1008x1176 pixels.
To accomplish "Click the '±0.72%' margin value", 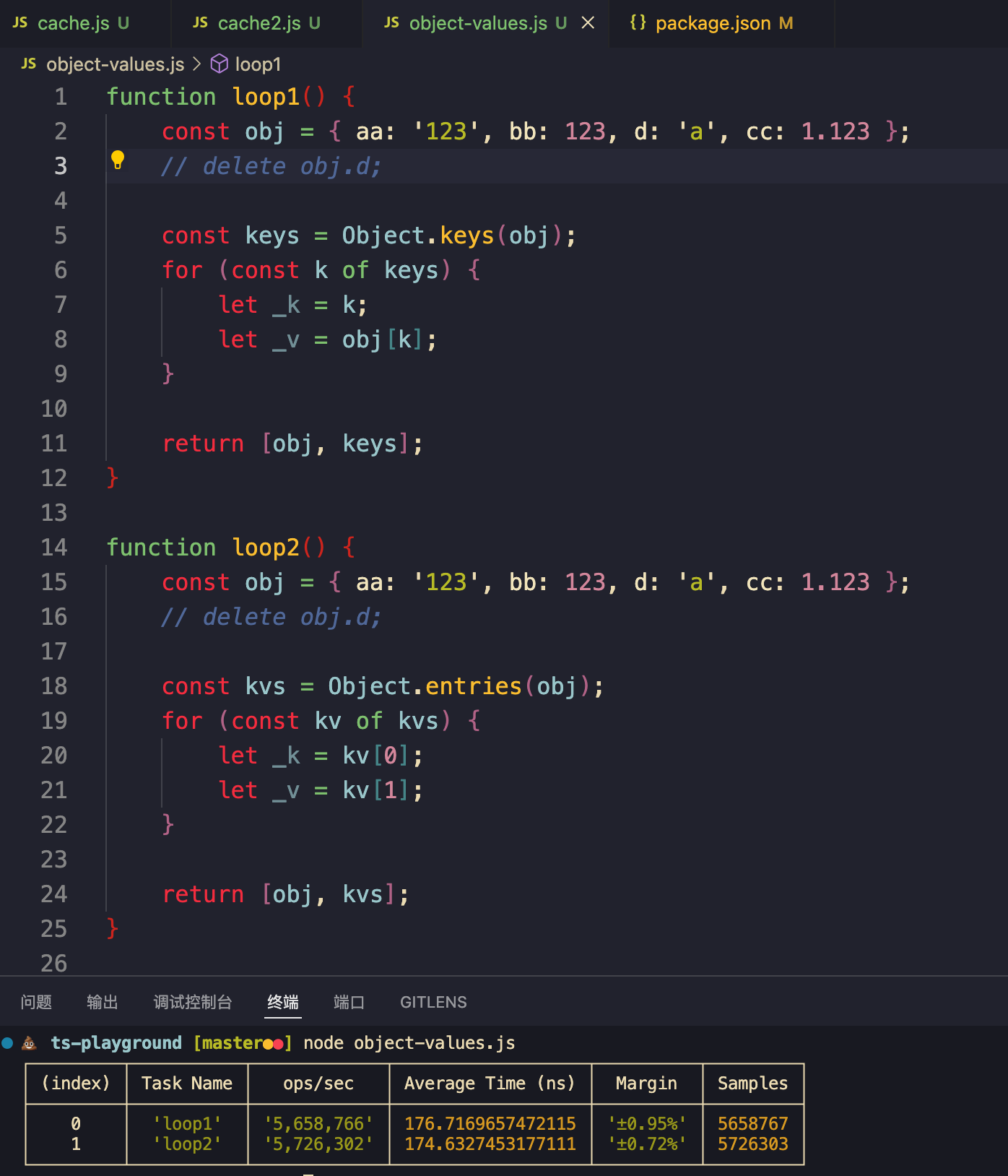I will 647,1144.
